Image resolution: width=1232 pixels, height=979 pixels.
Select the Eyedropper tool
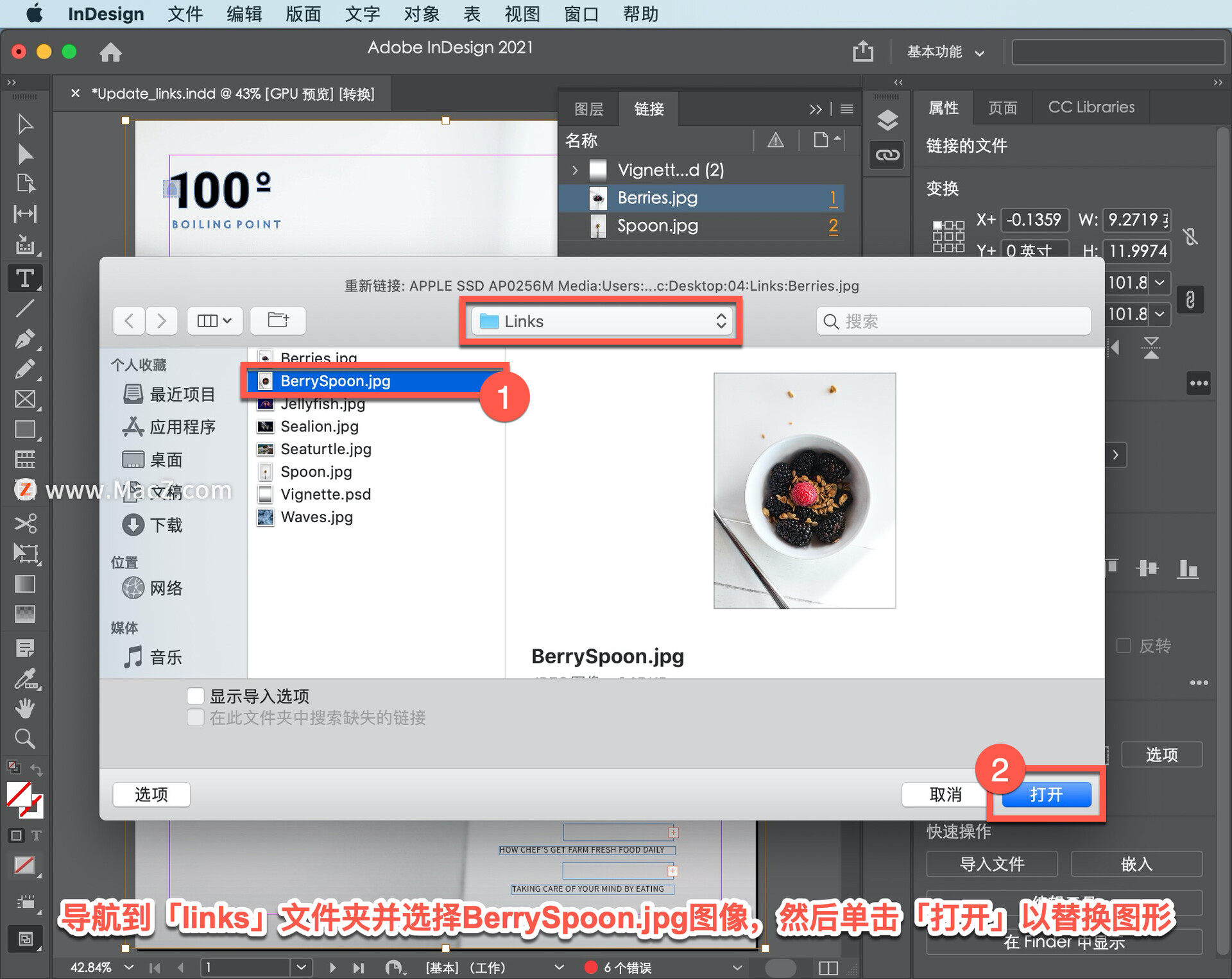(x=25, y=680)
